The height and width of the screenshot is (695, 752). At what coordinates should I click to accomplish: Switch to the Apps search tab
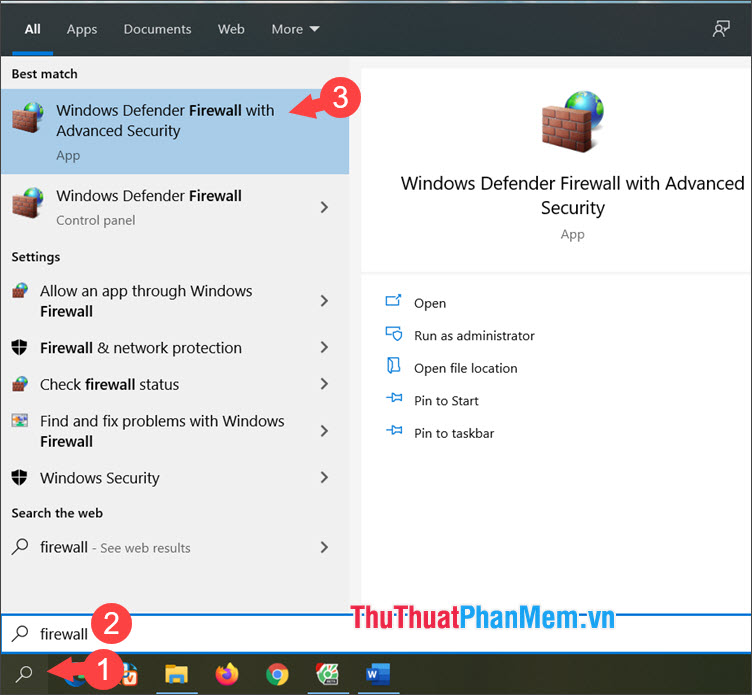pyautogui.click(x=82, y=29)
